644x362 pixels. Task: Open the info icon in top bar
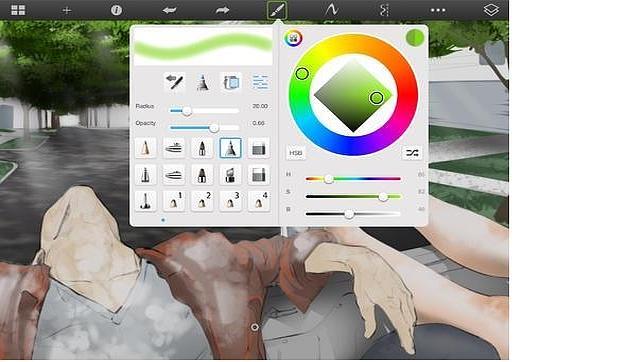tap(116, 10)
